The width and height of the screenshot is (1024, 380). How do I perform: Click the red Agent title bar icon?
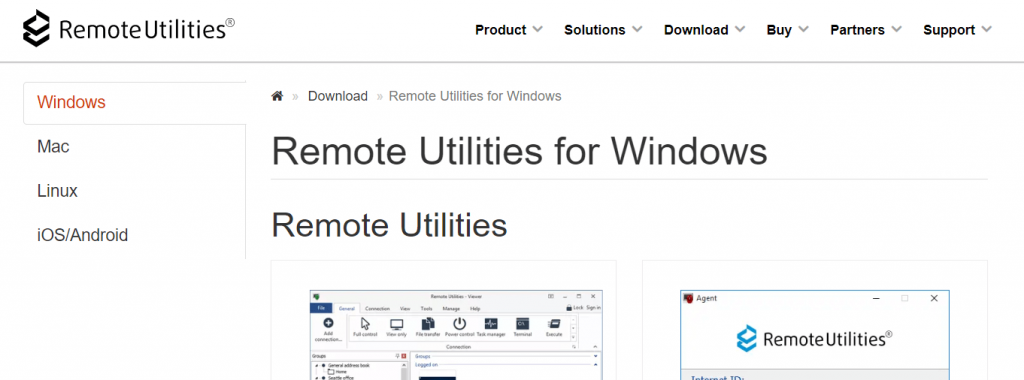688,298
